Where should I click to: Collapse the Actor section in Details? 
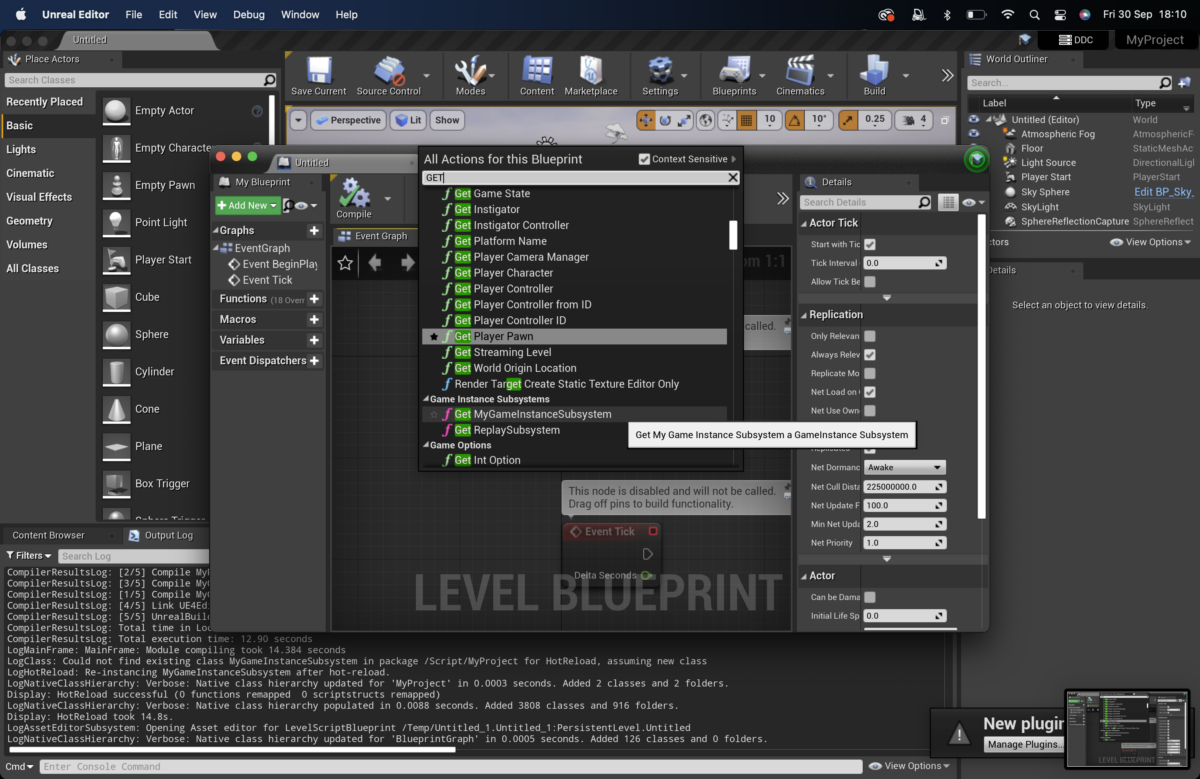point(804,576)
